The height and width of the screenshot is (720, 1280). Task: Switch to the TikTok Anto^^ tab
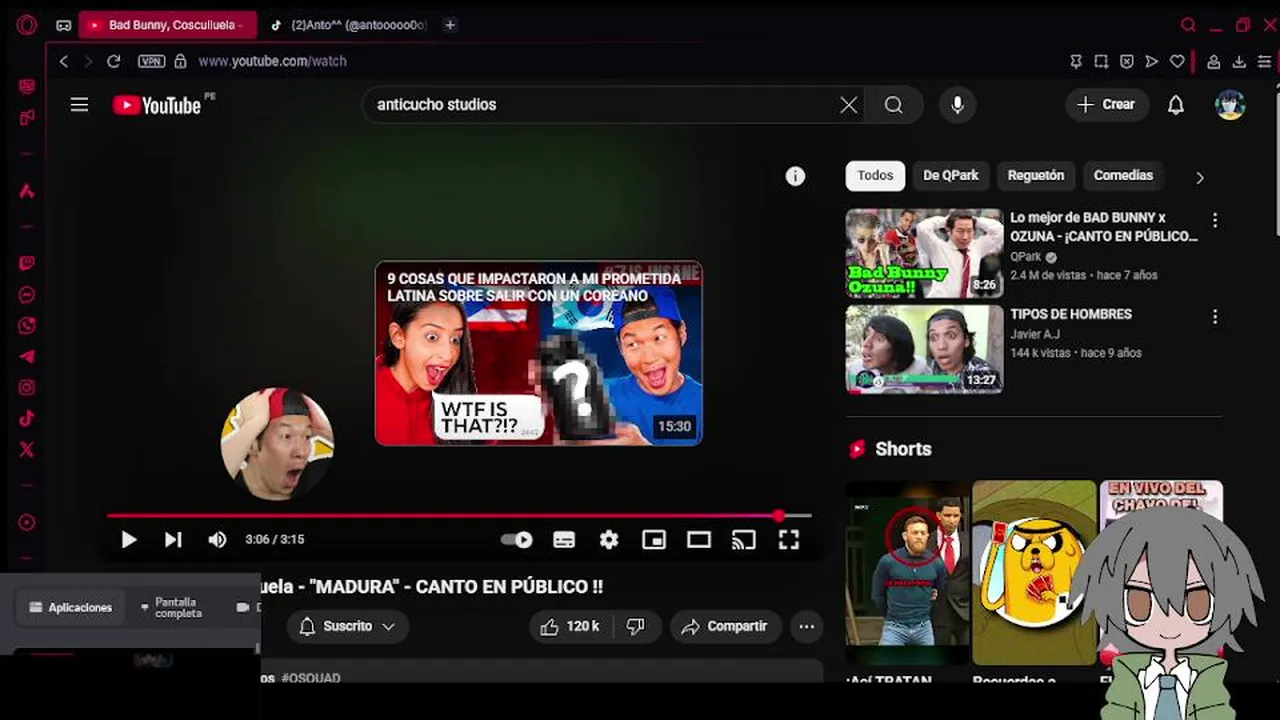click(350, 25)
